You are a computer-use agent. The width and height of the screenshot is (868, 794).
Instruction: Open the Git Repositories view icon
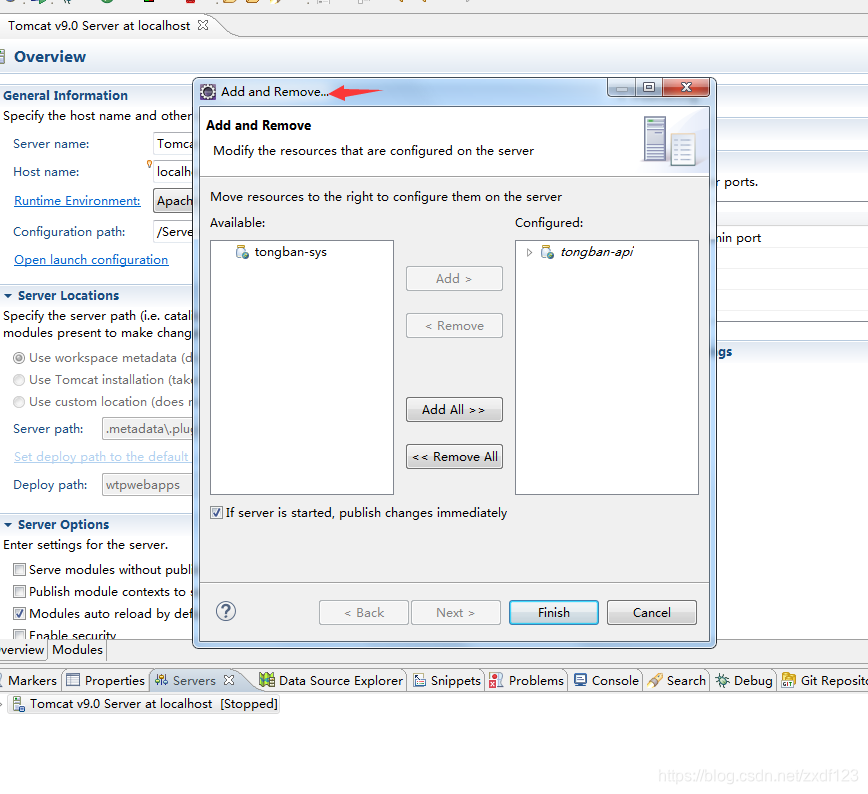790,680
